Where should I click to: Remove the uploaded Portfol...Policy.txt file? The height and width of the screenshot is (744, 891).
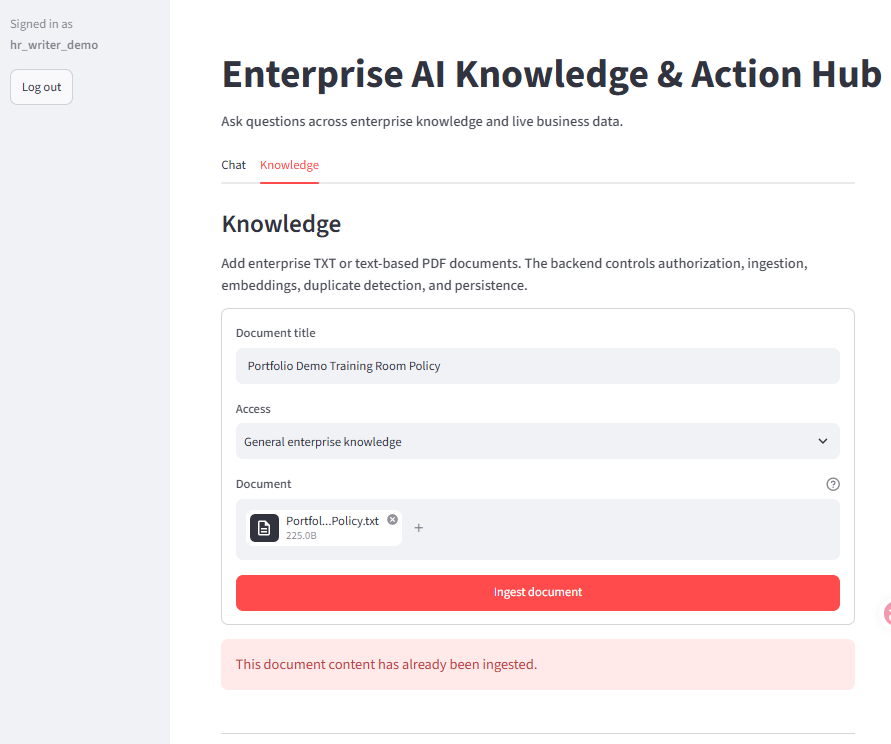tap(392, 519)
